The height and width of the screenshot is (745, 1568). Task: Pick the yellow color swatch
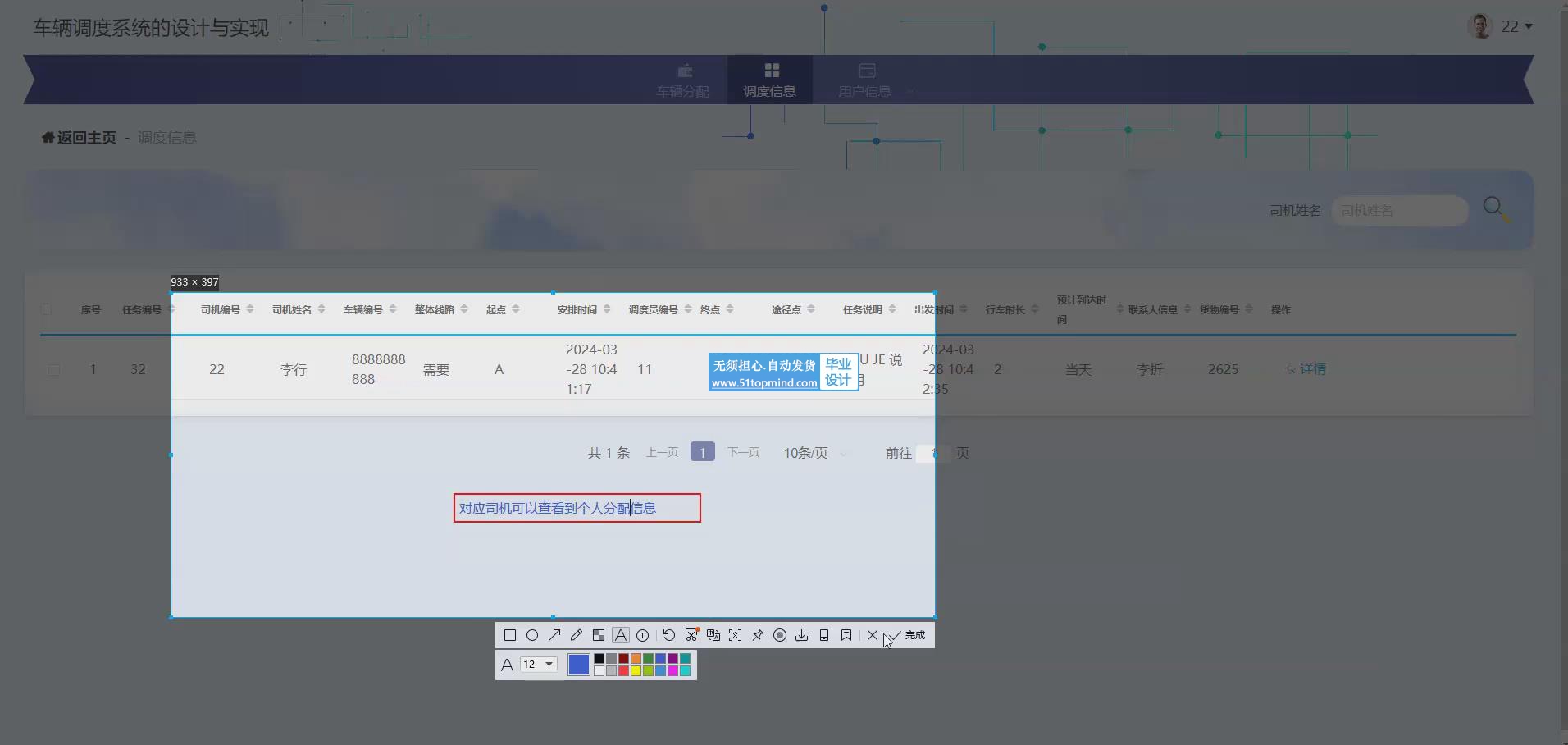coord(636,671)
